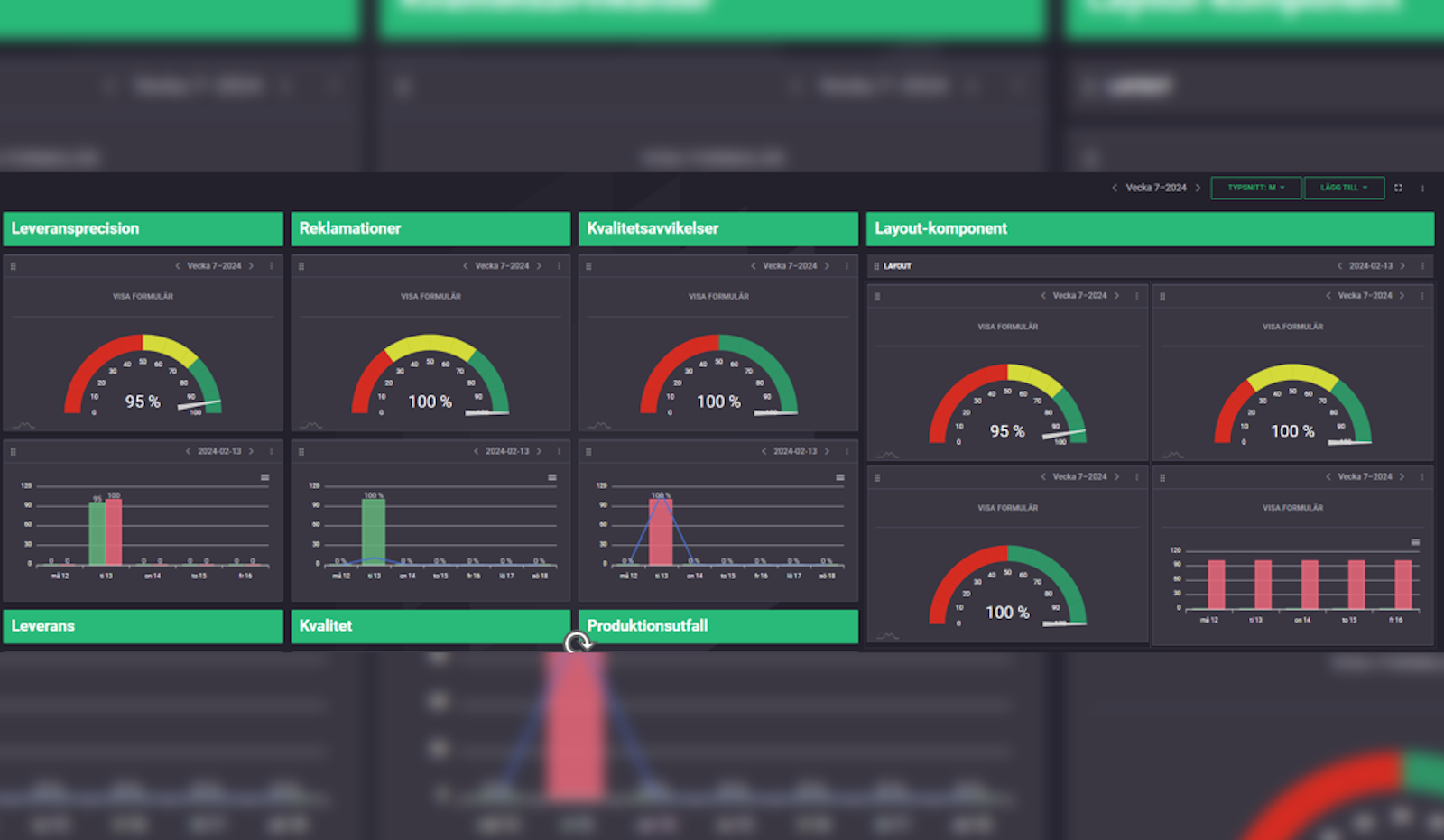The height and width of the screenshot is (840, 1444).
Task: Select the Layout-komponent header
Action: [1150, 228]
